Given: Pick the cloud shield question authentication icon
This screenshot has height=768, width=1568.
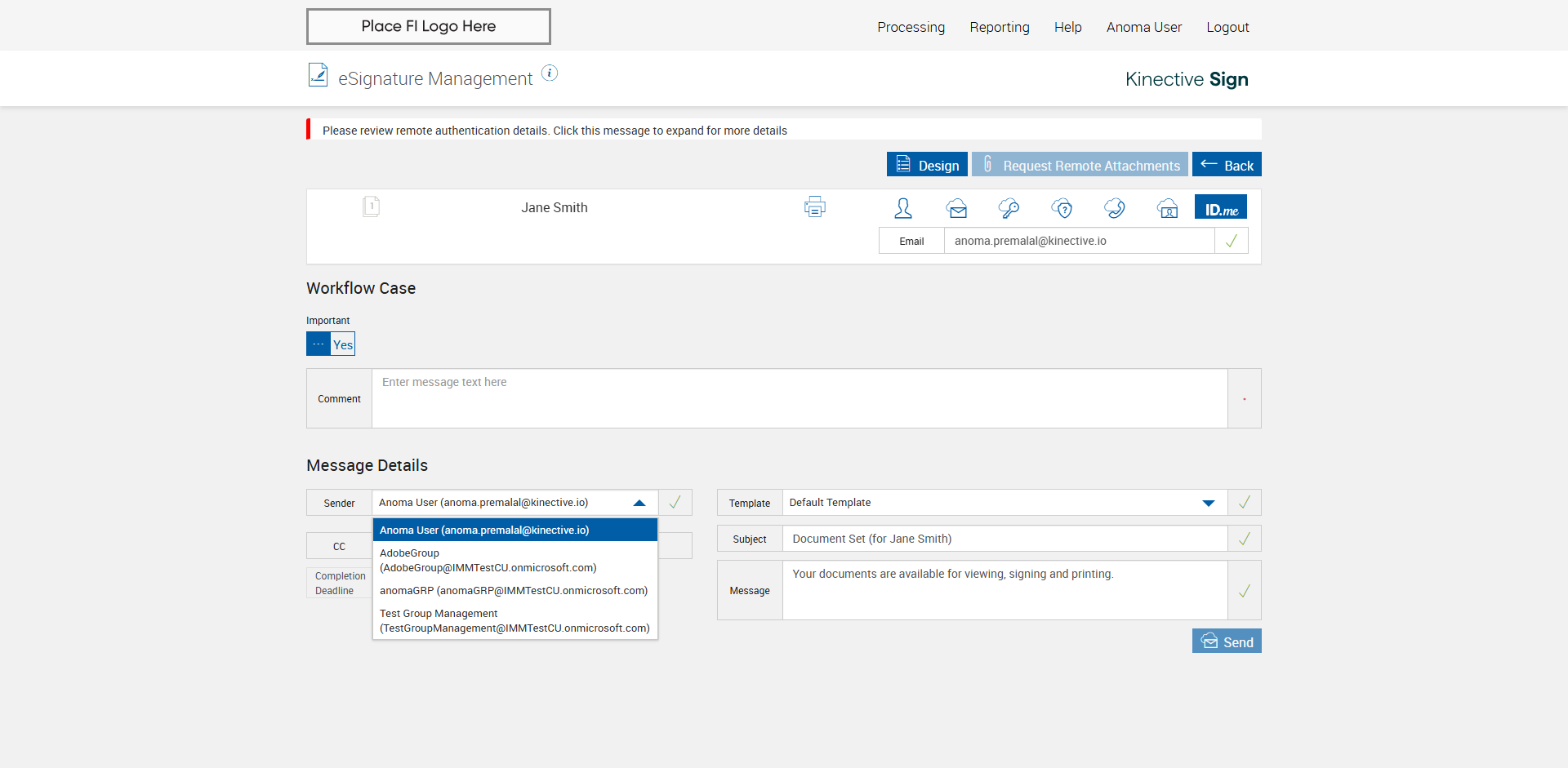Looking at the screenshot, I should pos(1062,209).
